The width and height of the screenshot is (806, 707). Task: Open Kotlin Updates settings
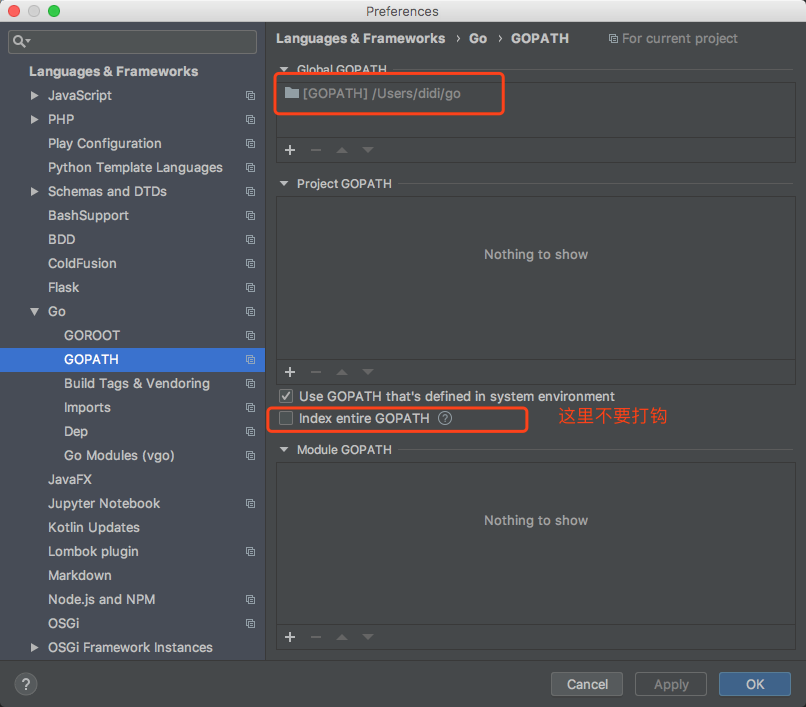pos(94,528)
